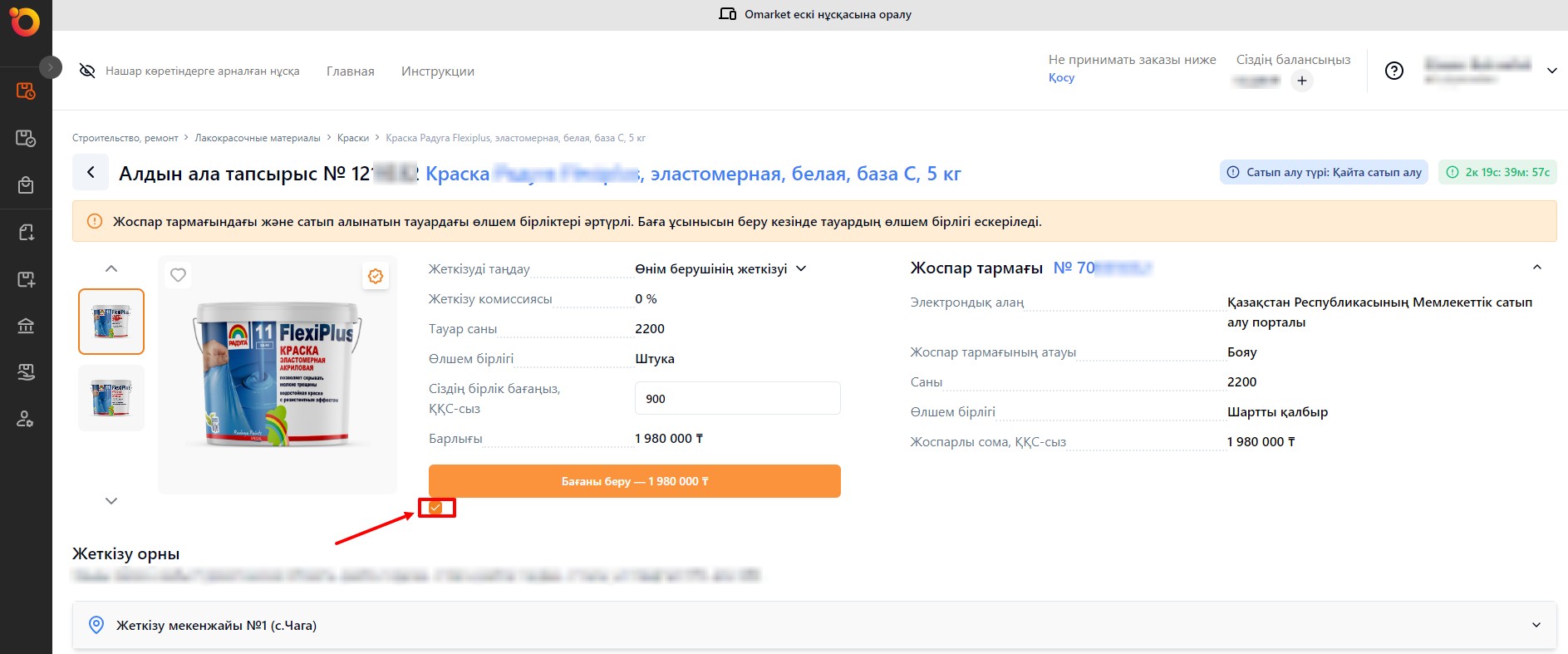Open the save-with-plus sidebar icon
Screen dimensions: 1568x654
26,279
